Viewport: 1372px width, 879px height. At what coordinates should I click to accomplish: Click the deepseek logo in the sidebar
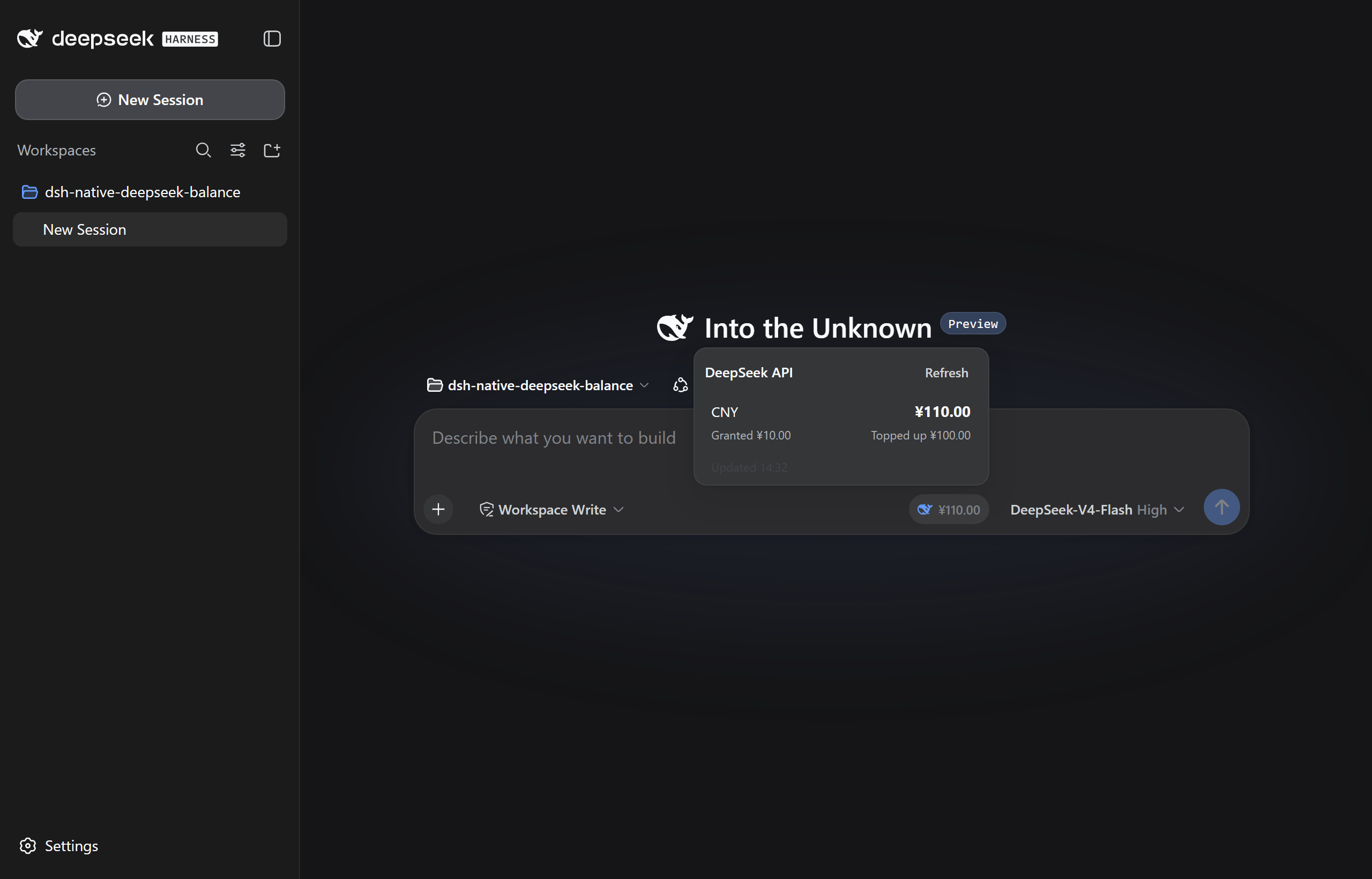pos(86,39)
